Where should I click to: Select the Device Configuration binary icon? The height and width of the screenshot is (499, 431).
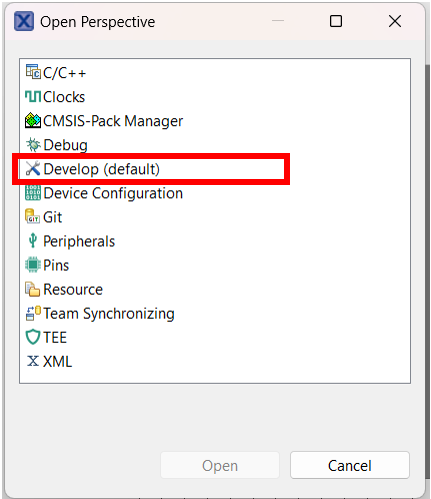coord(33,193)
